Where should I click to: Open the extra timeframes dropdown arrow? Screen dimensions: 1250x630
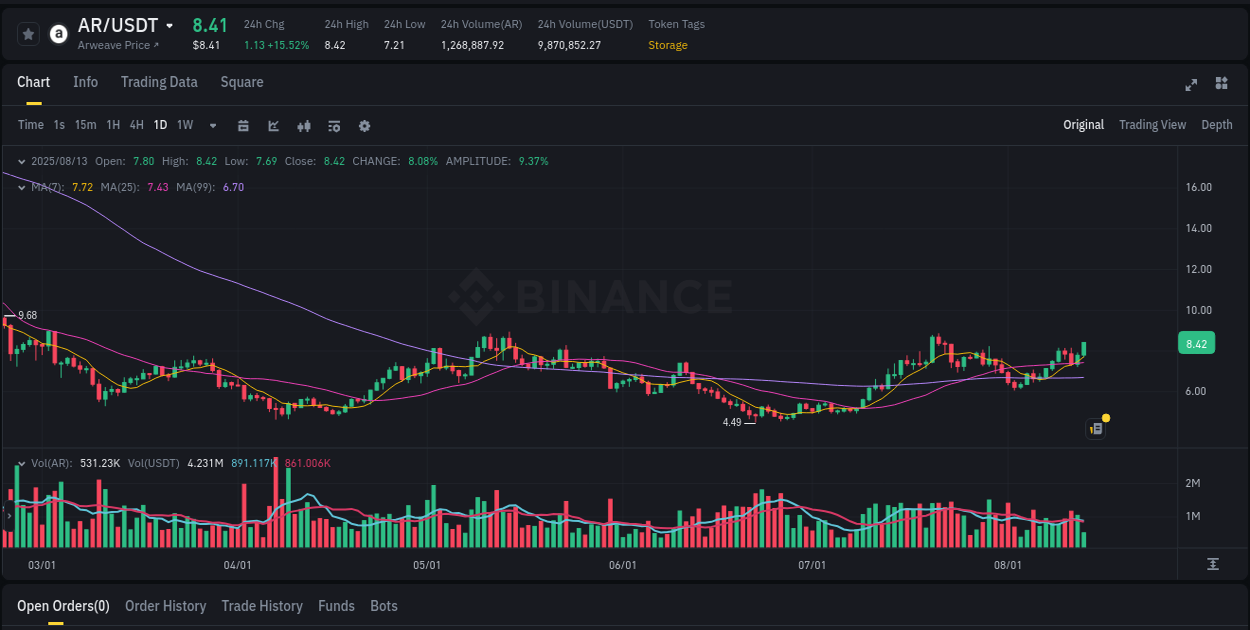pos(212,126)
